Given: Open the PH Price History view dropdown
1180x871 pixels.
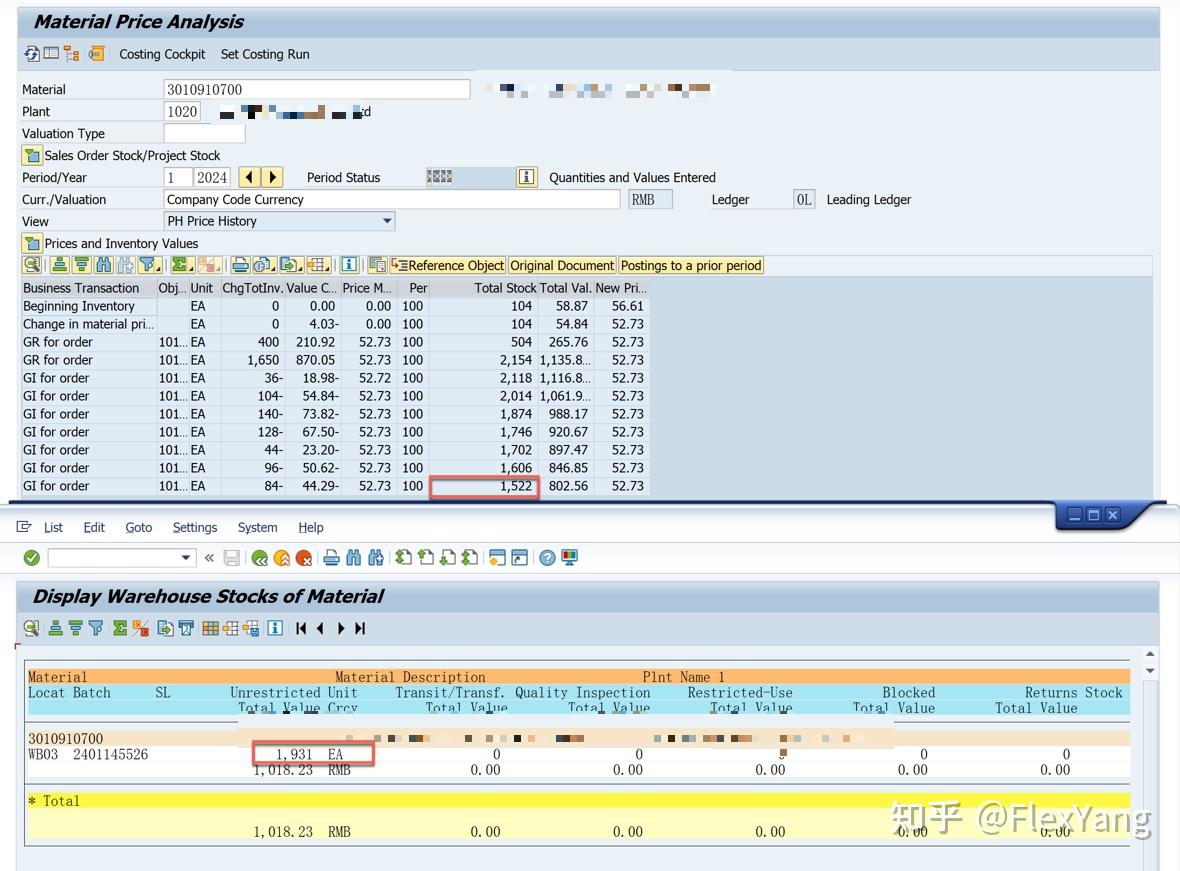Looking at the screenshot, I should [x=386, y=221].
